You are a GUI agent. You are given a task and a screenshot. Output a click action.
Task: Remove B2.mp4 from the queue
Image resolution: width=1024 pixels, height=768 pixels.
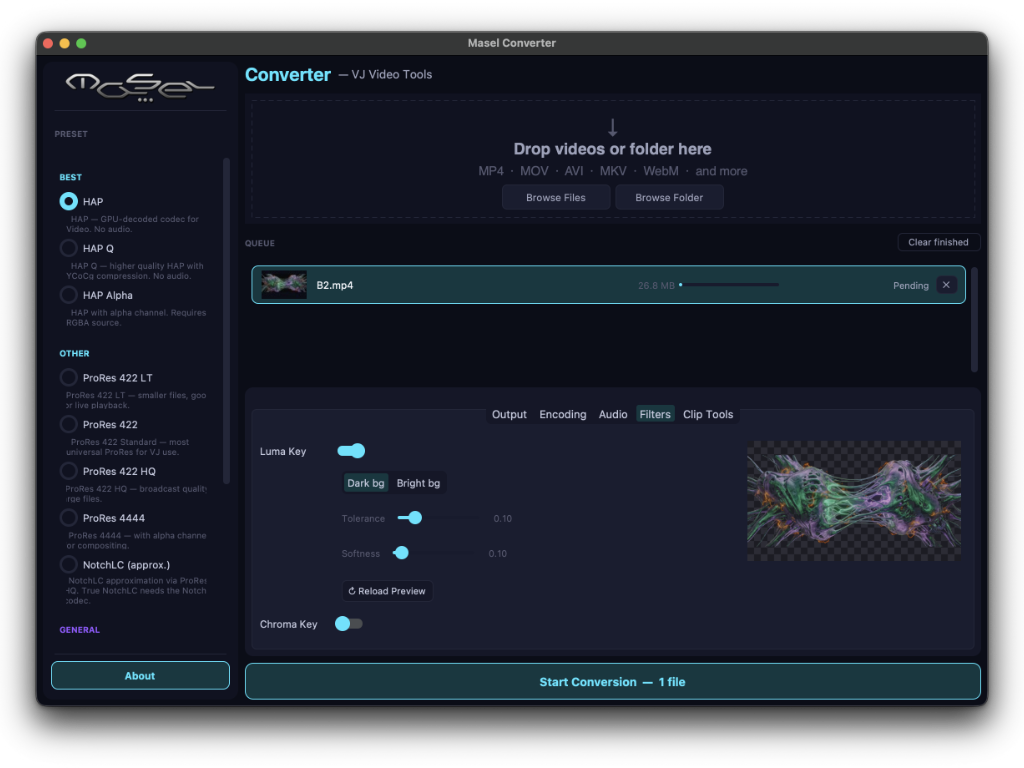[946, 285]
